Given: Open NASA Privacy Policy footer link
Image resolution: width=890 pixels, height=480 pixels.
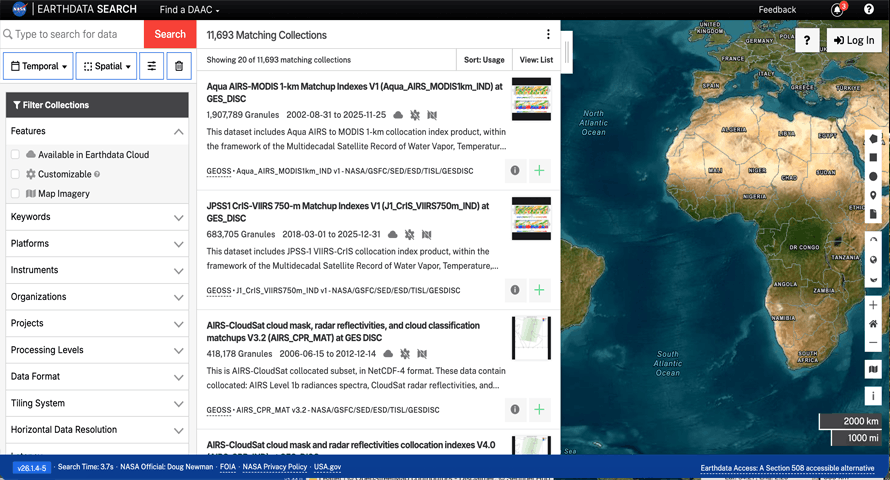Looking at the screenshot, I should pyautogui.click(x=275, y=467).
